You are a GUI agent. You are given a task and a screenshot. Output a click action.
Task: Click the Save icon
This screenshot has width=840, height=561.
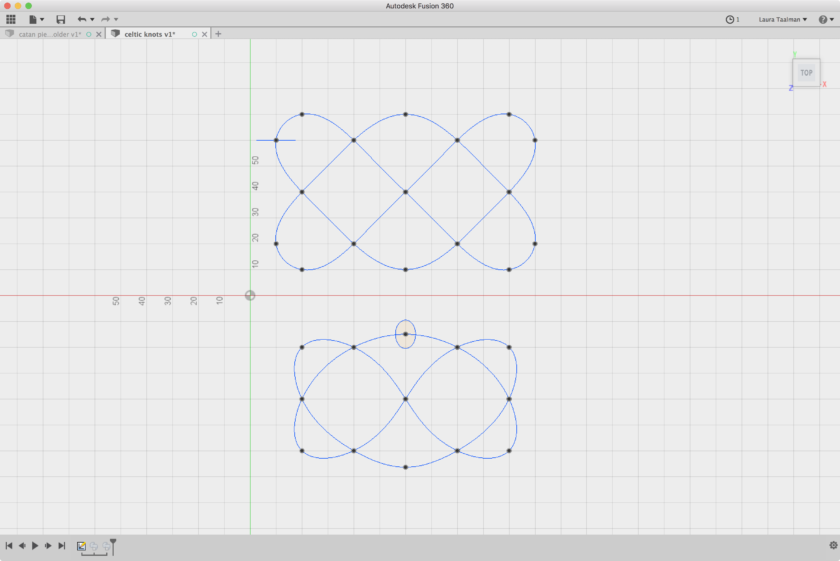pyautogui.click(x=61, y=19)
